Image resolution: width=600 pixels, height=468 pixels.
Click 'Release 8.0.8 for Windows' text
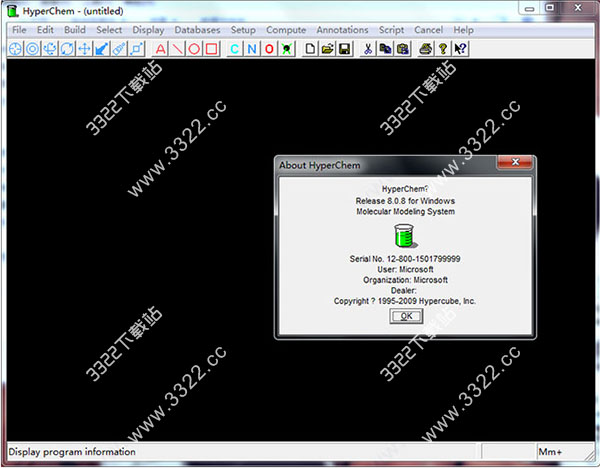point(405,201)
